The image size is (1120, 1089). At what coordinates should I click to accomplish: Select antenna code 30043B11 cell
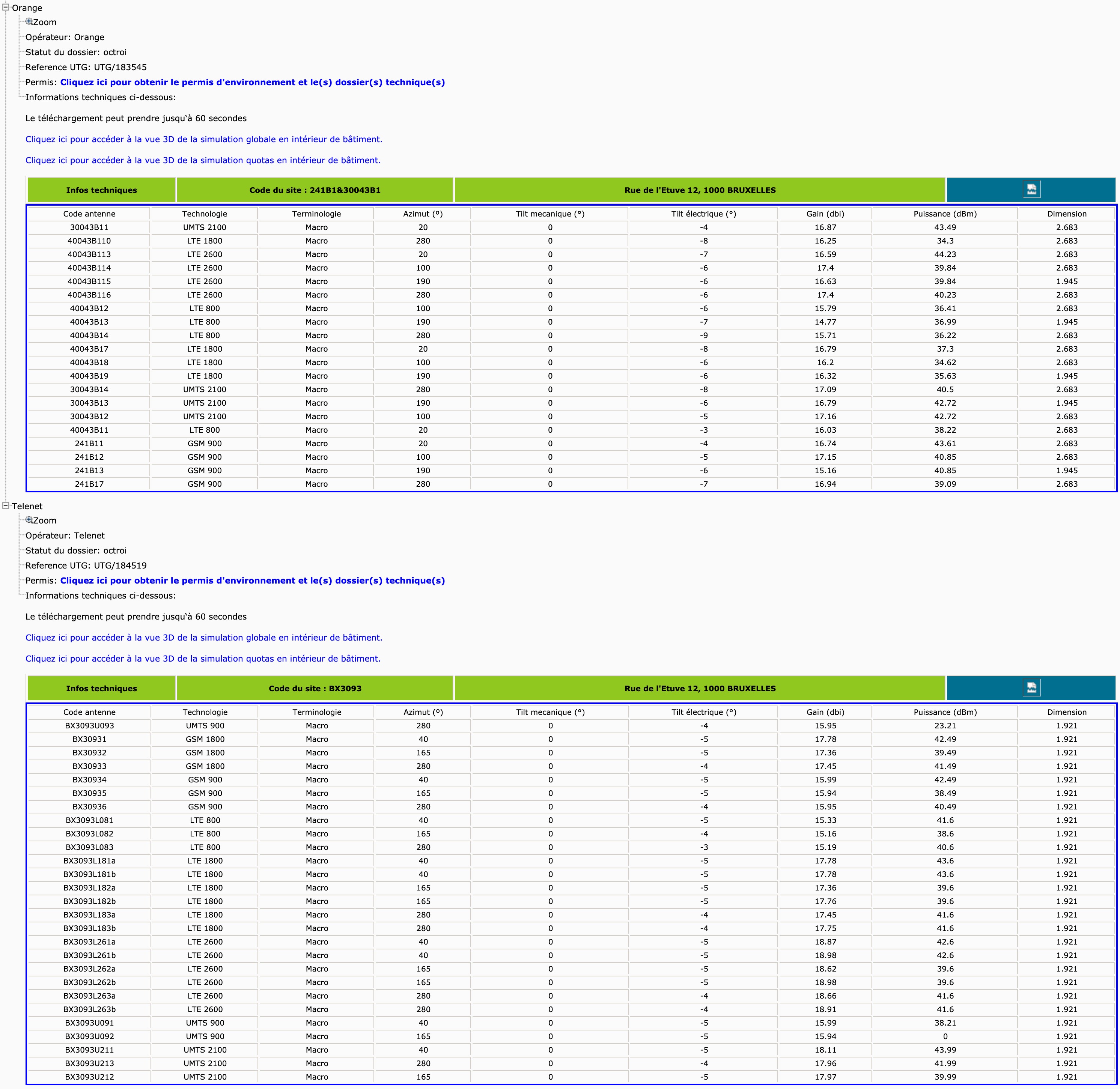(89, 228)
